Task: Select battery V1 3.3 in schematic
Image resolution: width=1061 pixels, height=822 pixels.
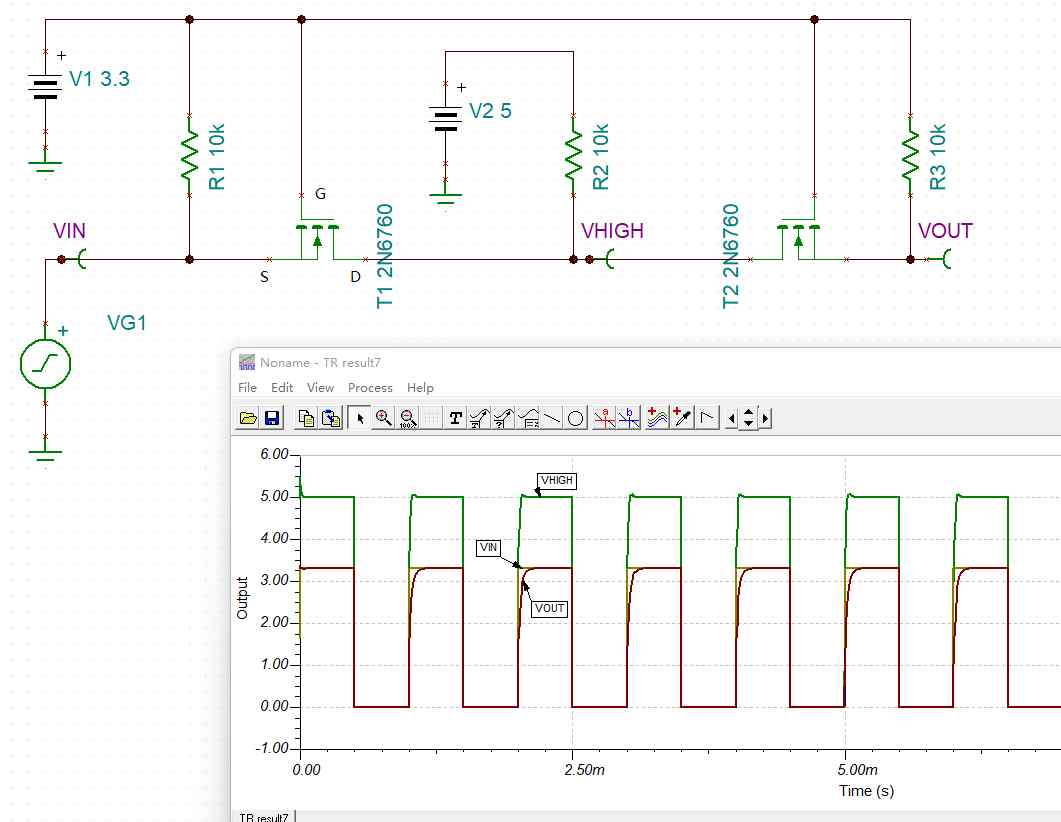Action: [45, 87]
